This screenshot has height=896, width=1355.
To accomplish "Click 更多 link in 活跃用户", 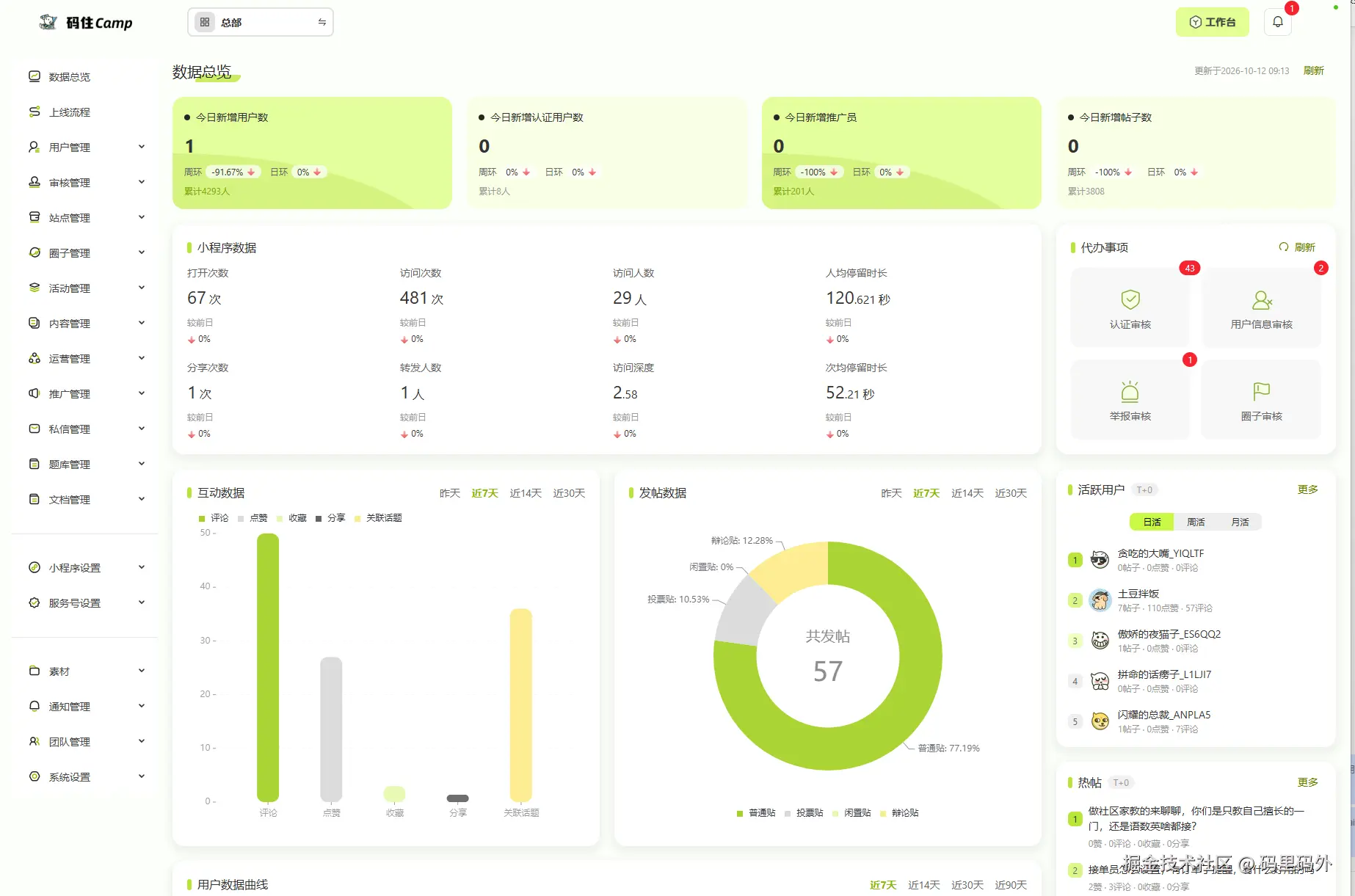I will click(x=1307, y=489).
